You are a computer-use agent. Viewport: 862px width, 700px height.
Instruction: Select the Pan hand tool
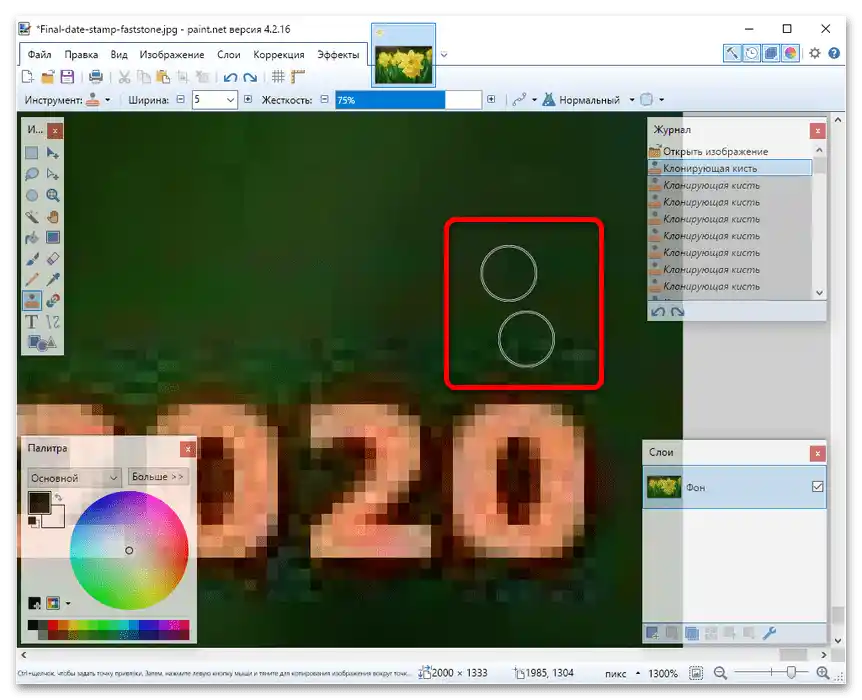(53, 216)
